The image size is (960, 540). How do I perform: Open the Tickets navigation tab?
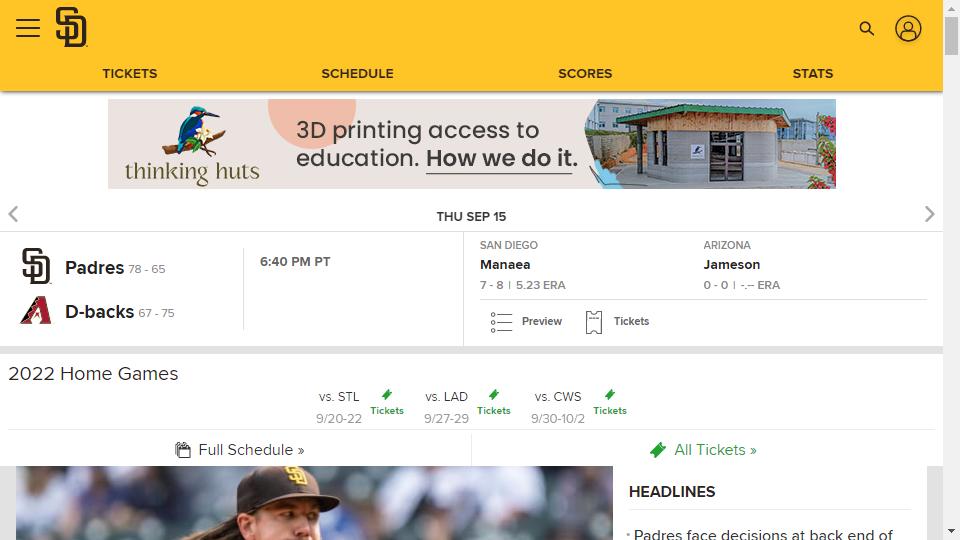coord(130,73)
